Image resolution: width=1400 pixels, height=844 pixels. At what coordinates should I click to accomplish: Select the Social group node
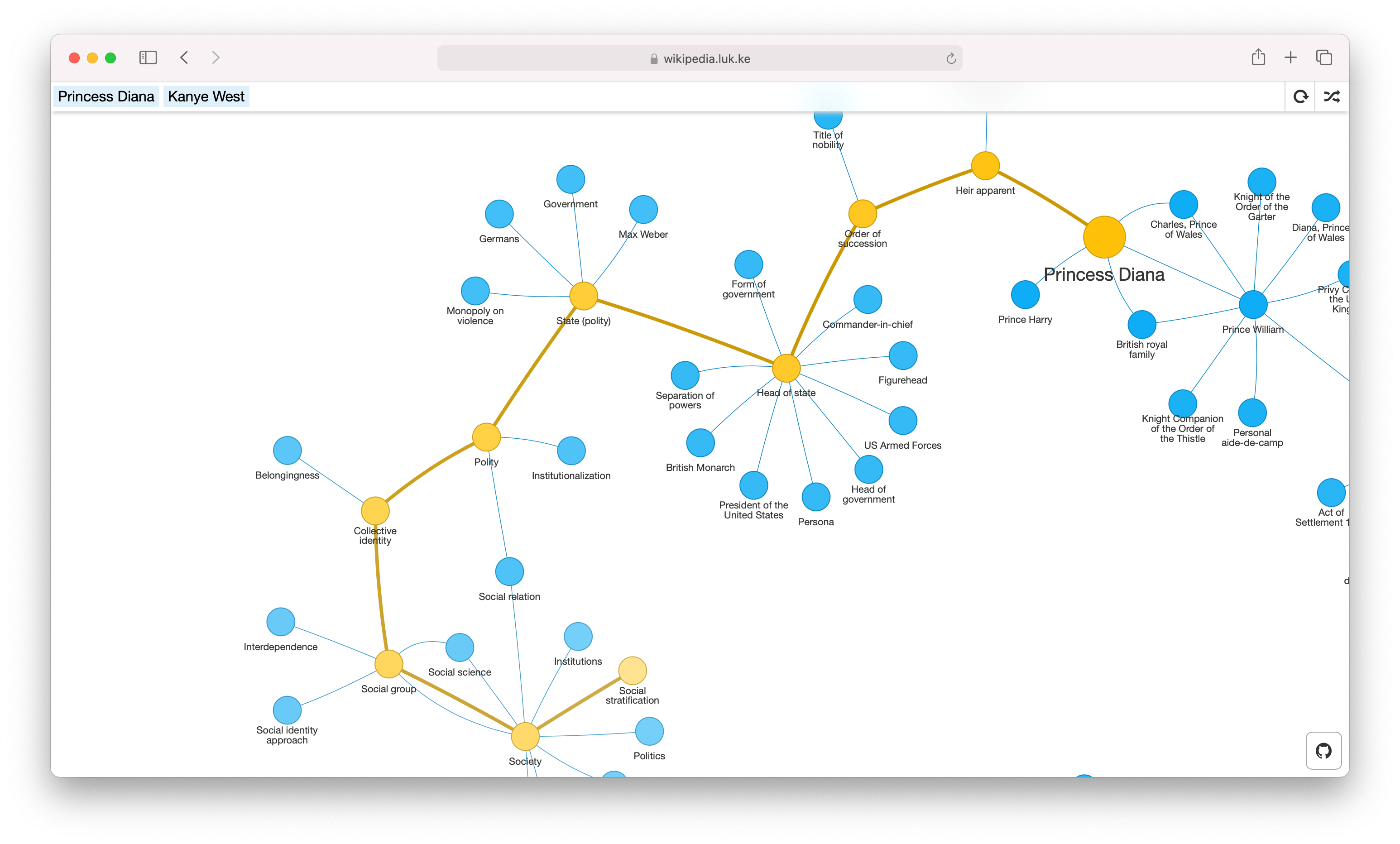pyautogui.click(x=388, y=664)
